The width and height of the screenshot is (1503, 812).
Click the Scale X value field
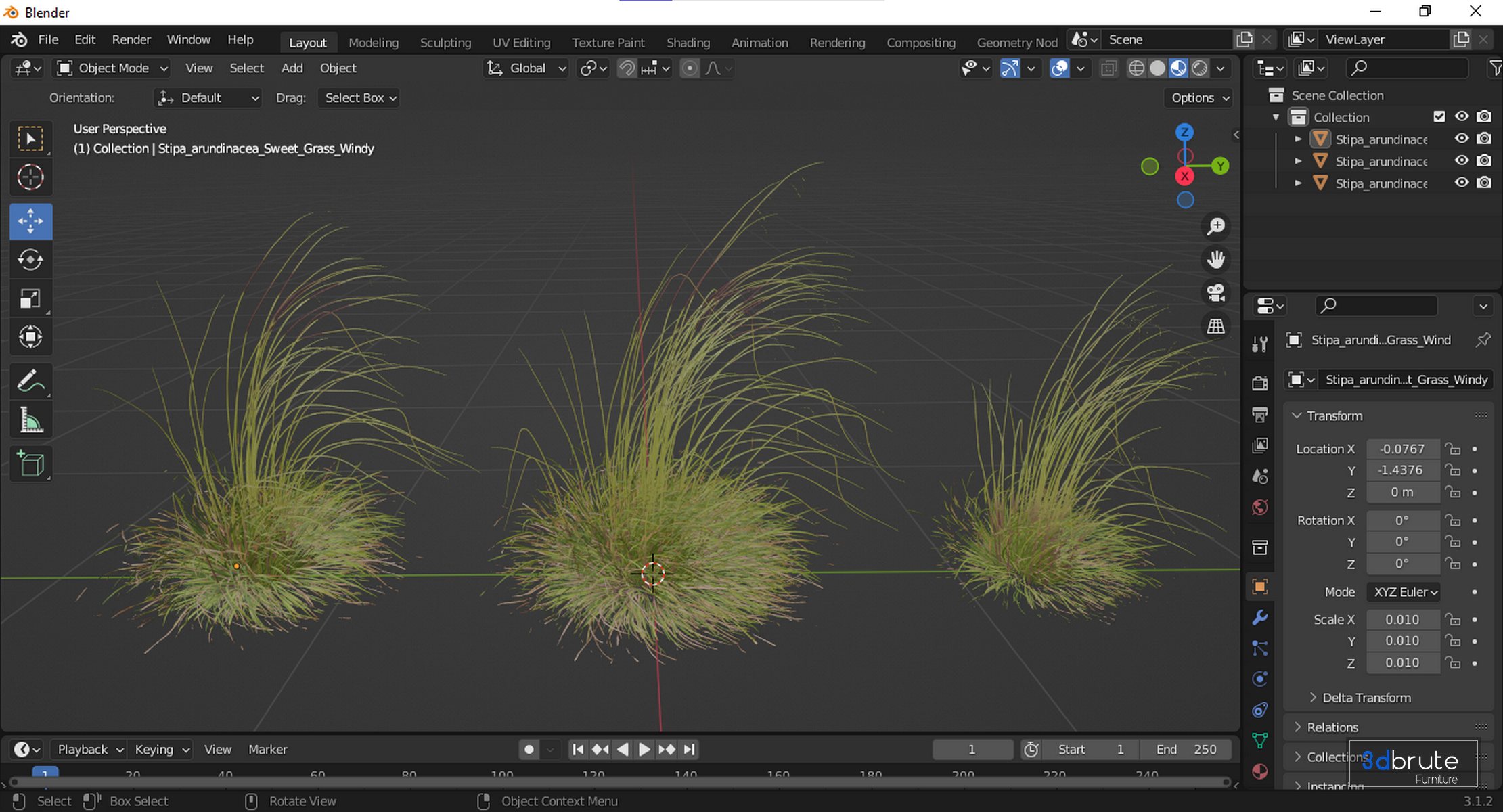point(1402,620)
